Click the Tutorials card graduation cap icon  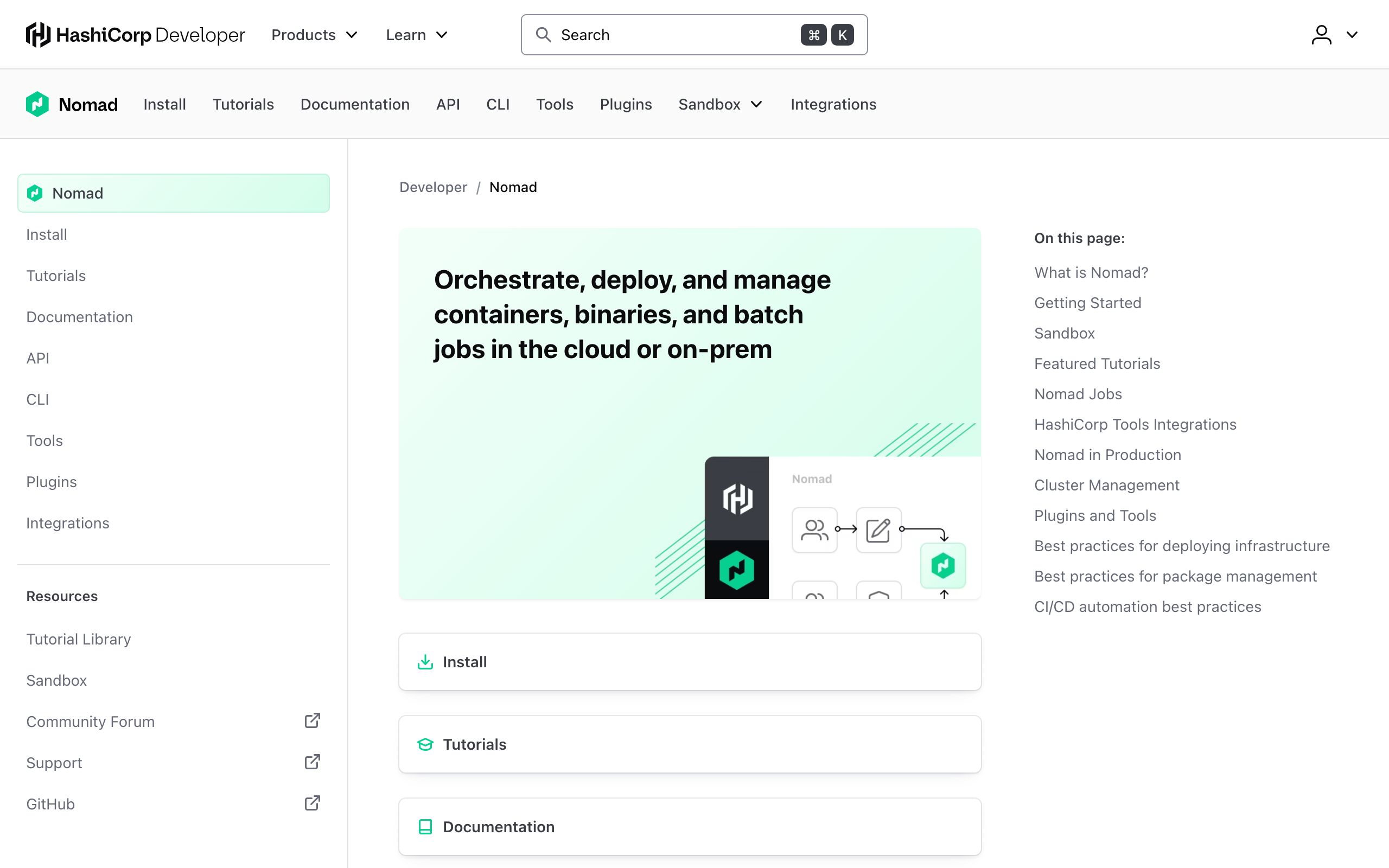425,744
